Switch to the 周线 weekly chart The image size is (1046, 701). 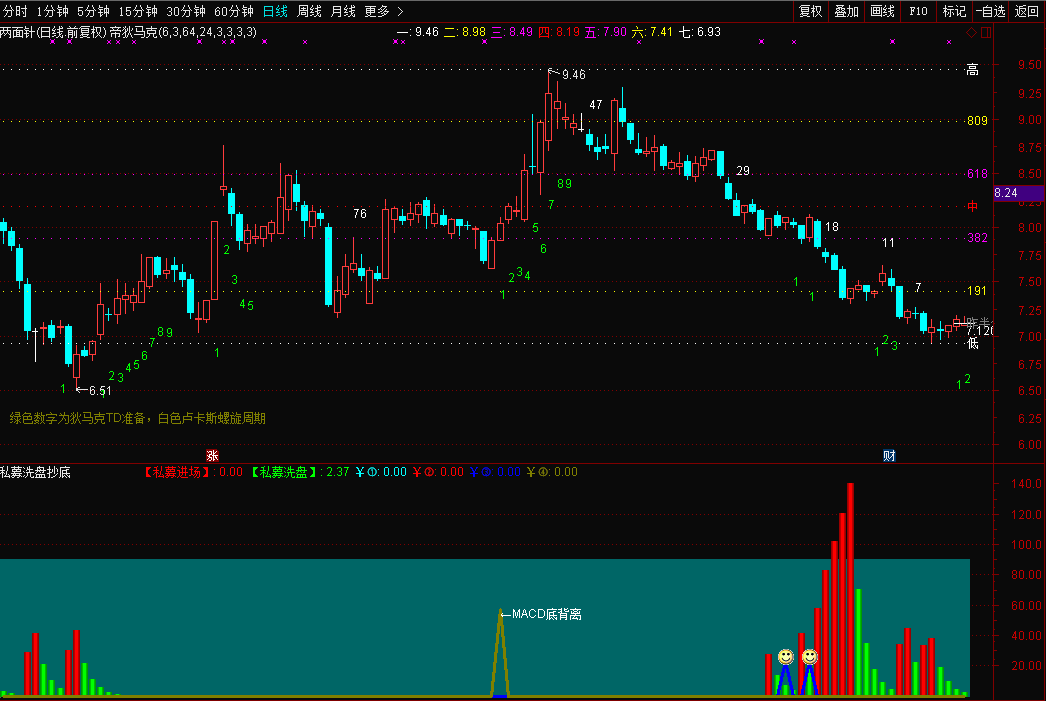[x=310, y=11]
